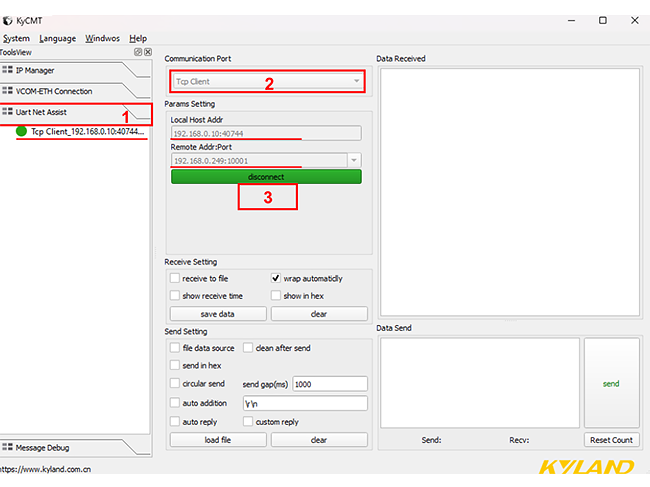650x487 pixels.
Task: Open the Message Debug section
Action: pos(75,448)
